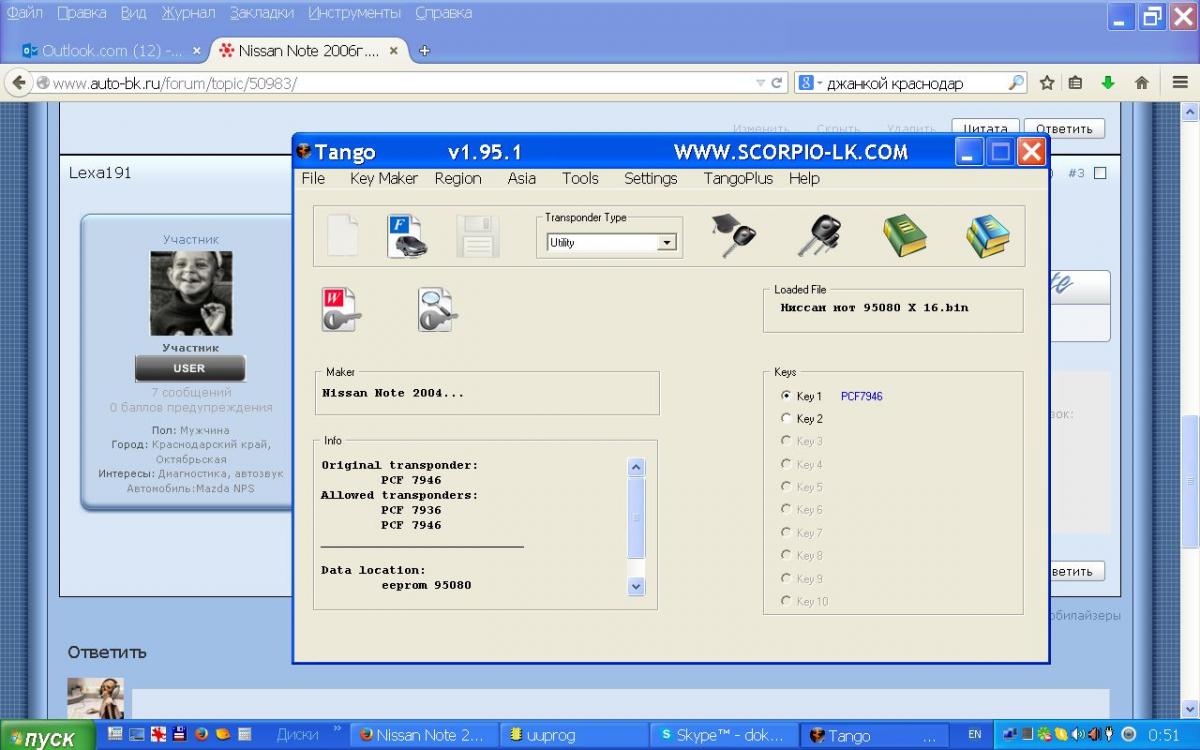Screen dimensions: 1200x750
Task: Click the Пуск start button
Action: point(48,736)
